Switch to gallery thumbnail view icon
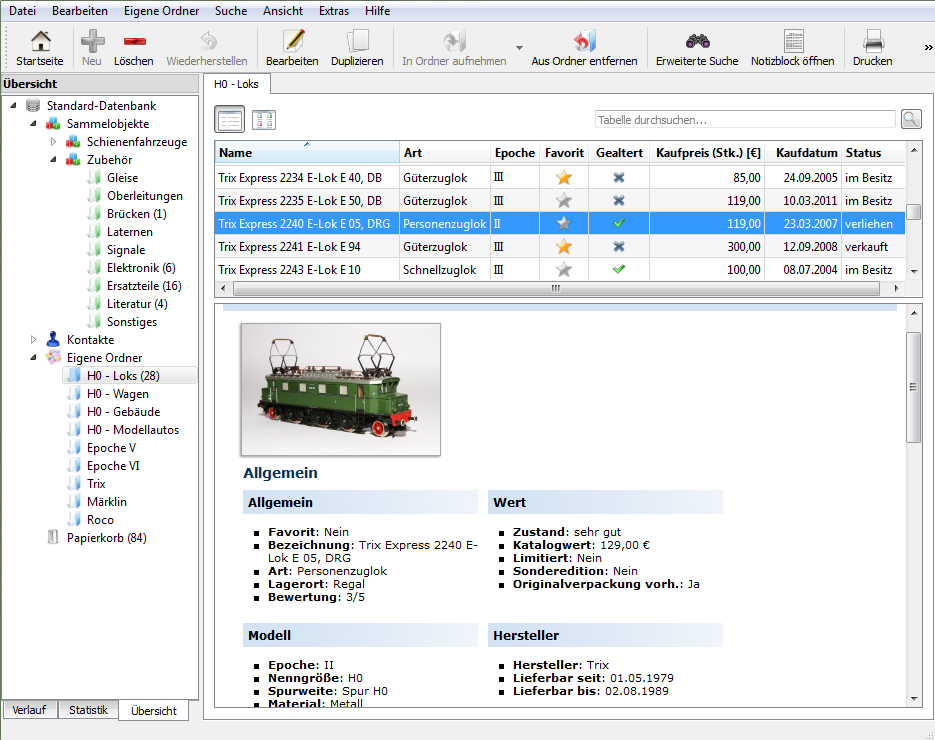Image resolution: width=935 pixels, height=740 pixels. [x=264, y=120]
